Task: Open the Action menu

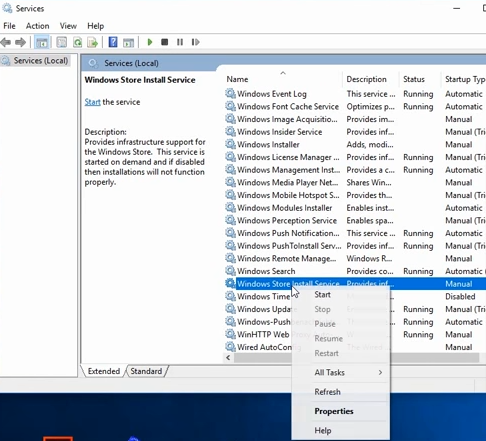Action: [x=37, y=26]
